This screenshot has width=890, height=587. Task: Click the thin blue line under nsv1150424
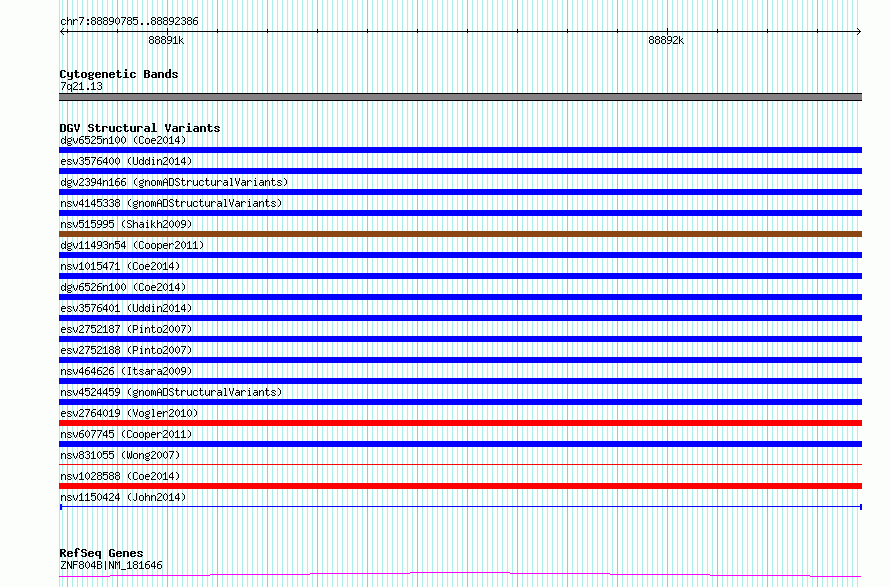coord(460,506)
